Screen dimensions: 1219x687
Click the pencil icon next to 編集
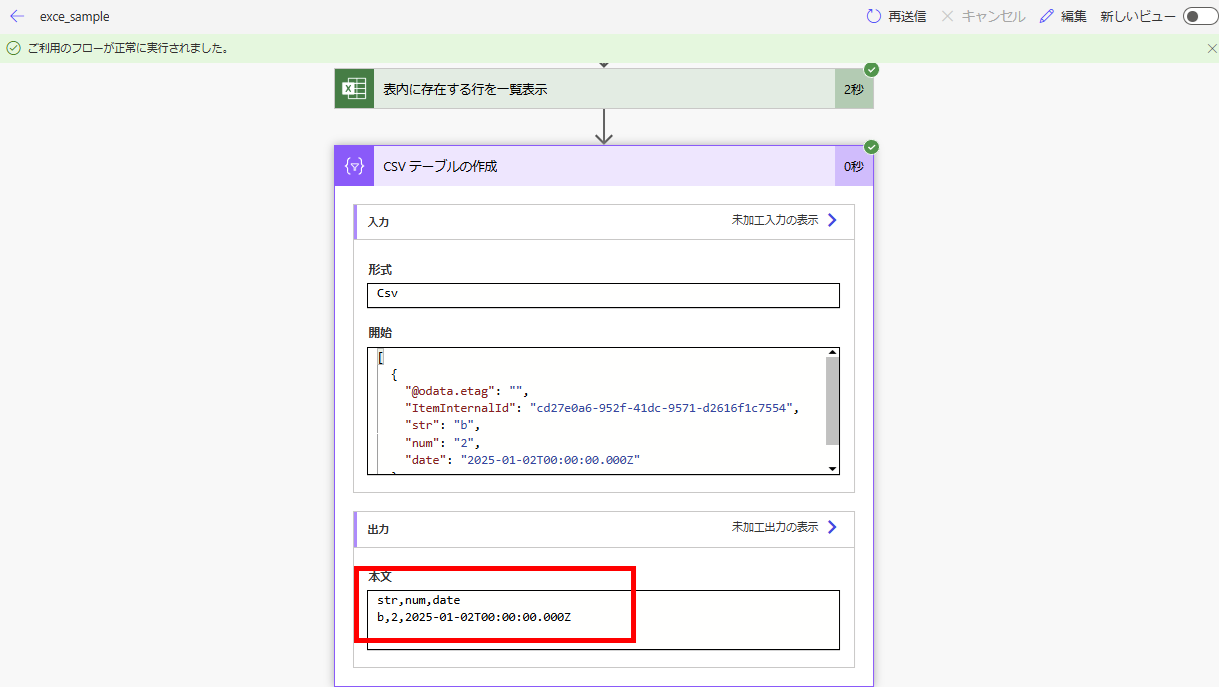[x=1046, y=16]
